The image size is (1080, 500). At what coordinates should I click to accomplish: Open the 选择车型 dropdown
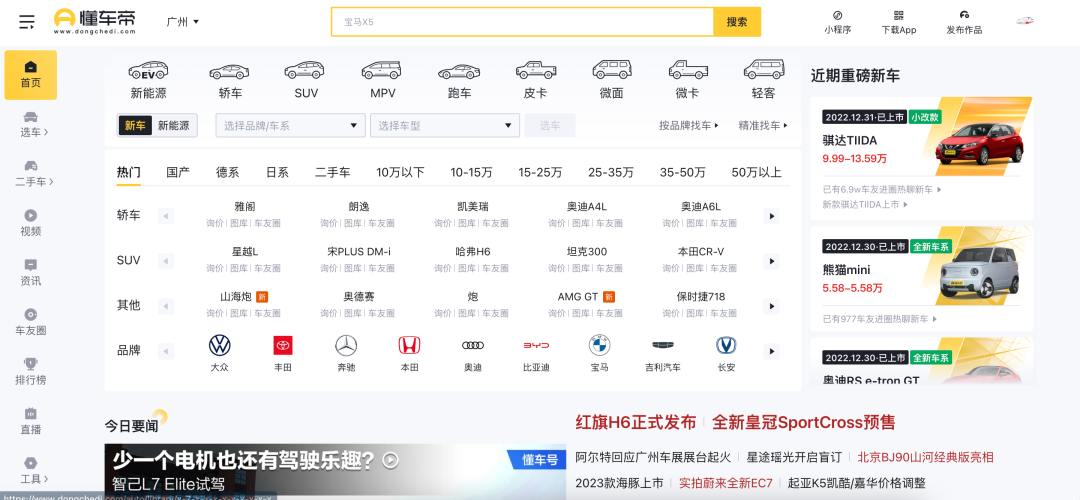[444, 126]
